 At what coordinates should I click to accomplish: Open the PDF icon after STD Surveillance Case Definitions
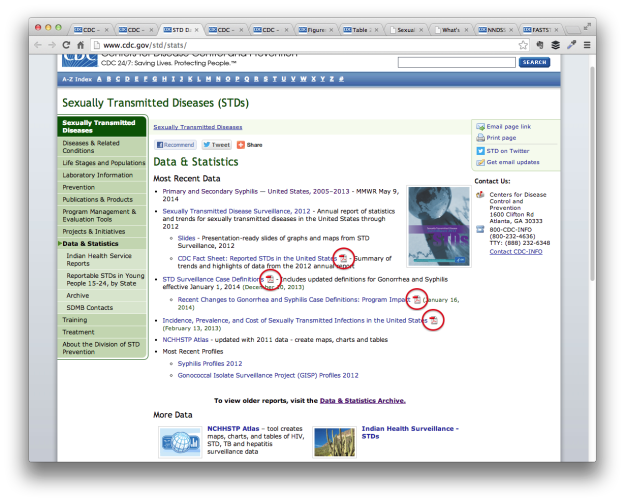click(270, 279)
